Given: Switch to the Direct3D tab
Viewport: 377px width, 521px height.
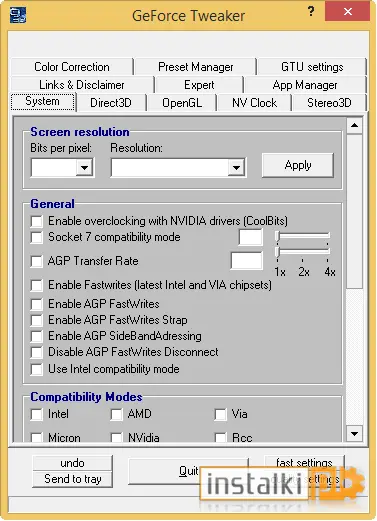Looking at the screenshot, I should pos(111,103).
